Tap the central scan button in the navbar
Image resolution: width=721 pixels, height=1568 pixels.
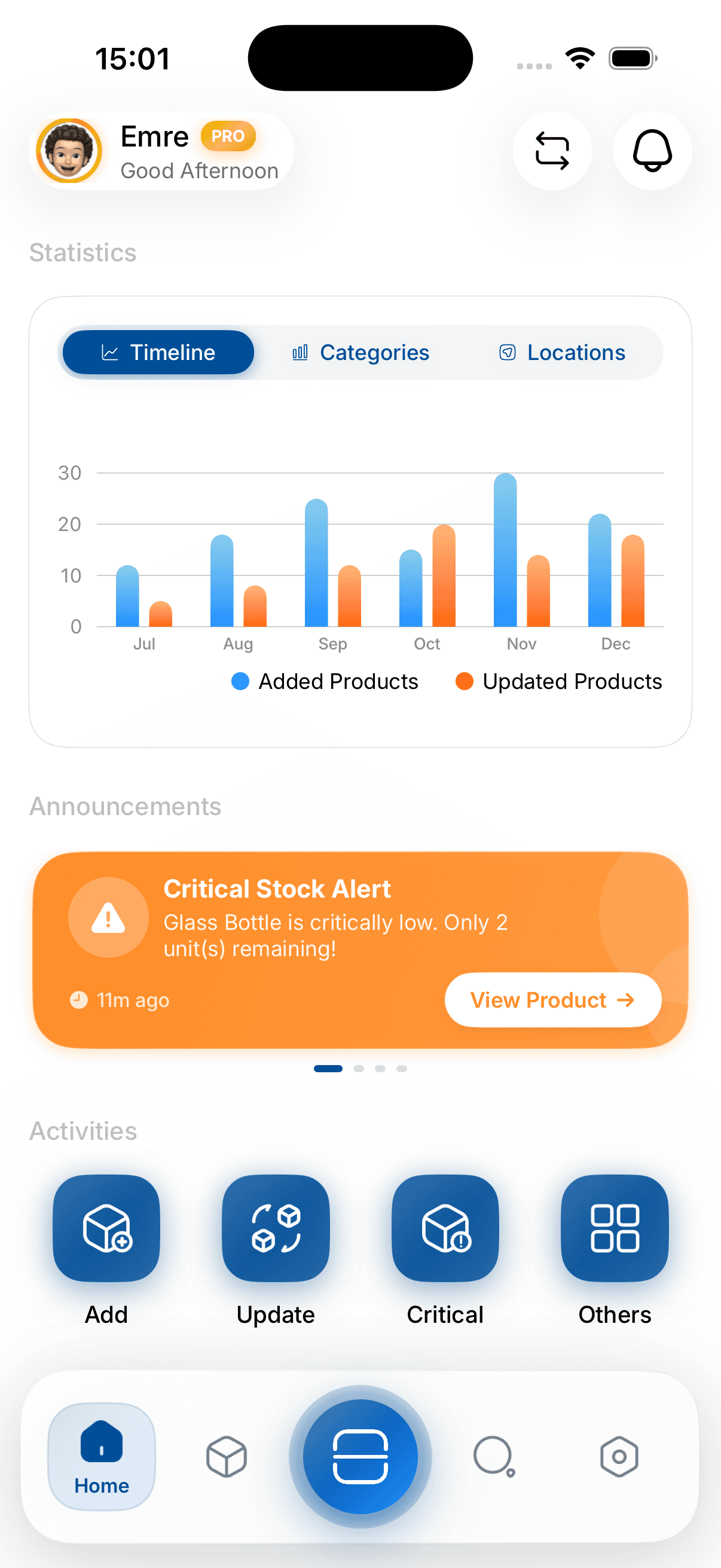[360, 1455]
